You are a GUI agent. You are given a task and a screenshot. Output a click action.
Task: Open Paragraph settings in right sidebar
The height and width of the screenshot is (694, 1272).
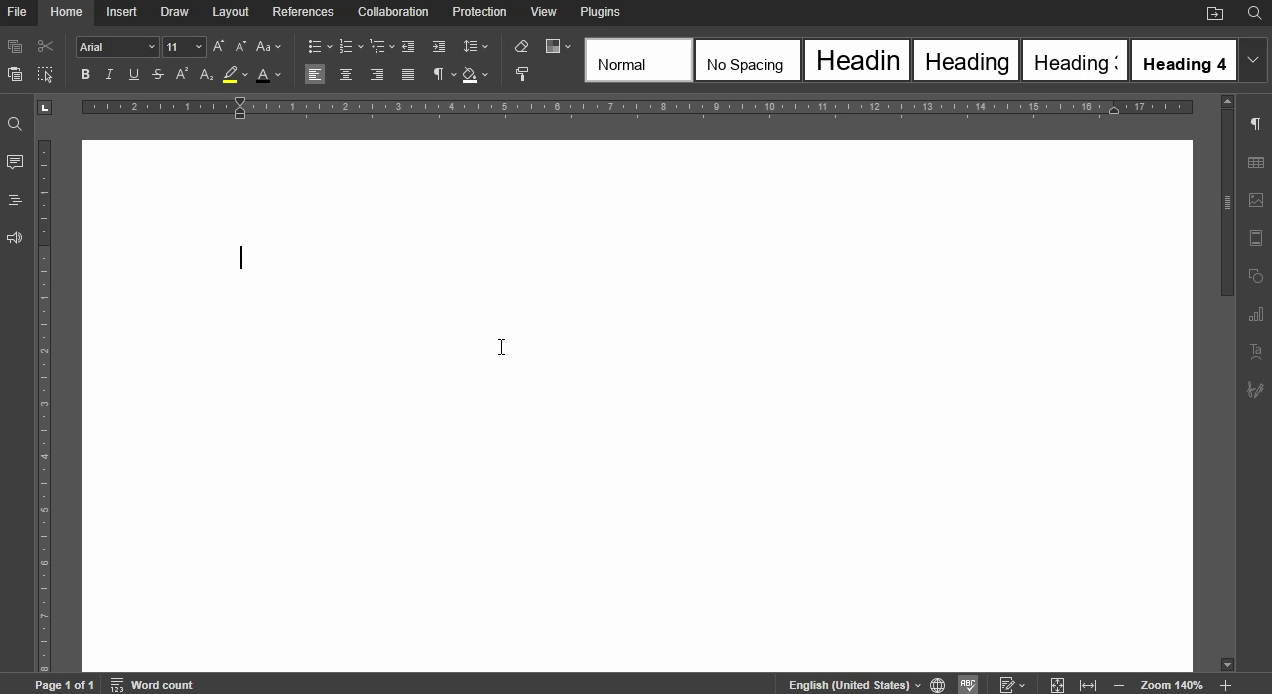click(x=1256, y=124)
